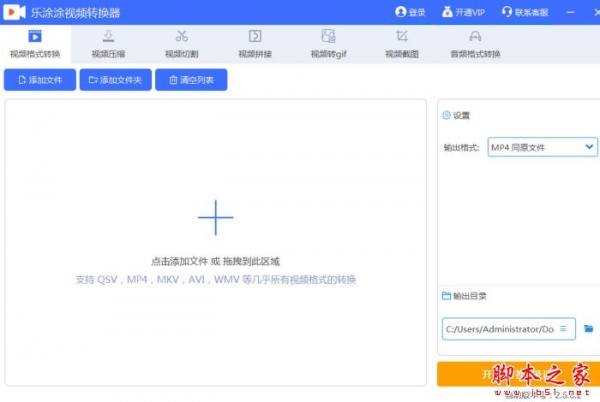Click the output directory path field
The width and height of the screenshot is (600, 402).
click(x=509, y=329)
